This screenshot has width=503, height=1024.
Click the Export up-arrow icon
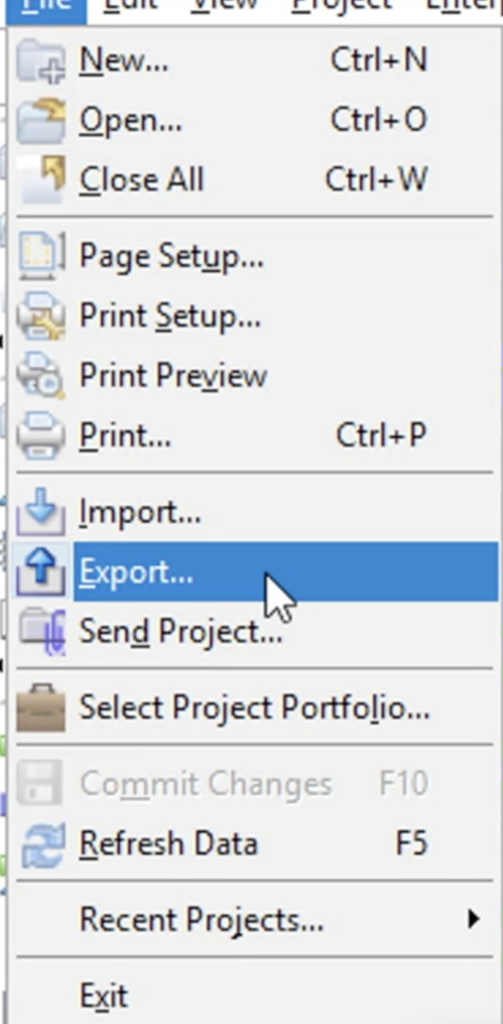[x=41, y=572]
